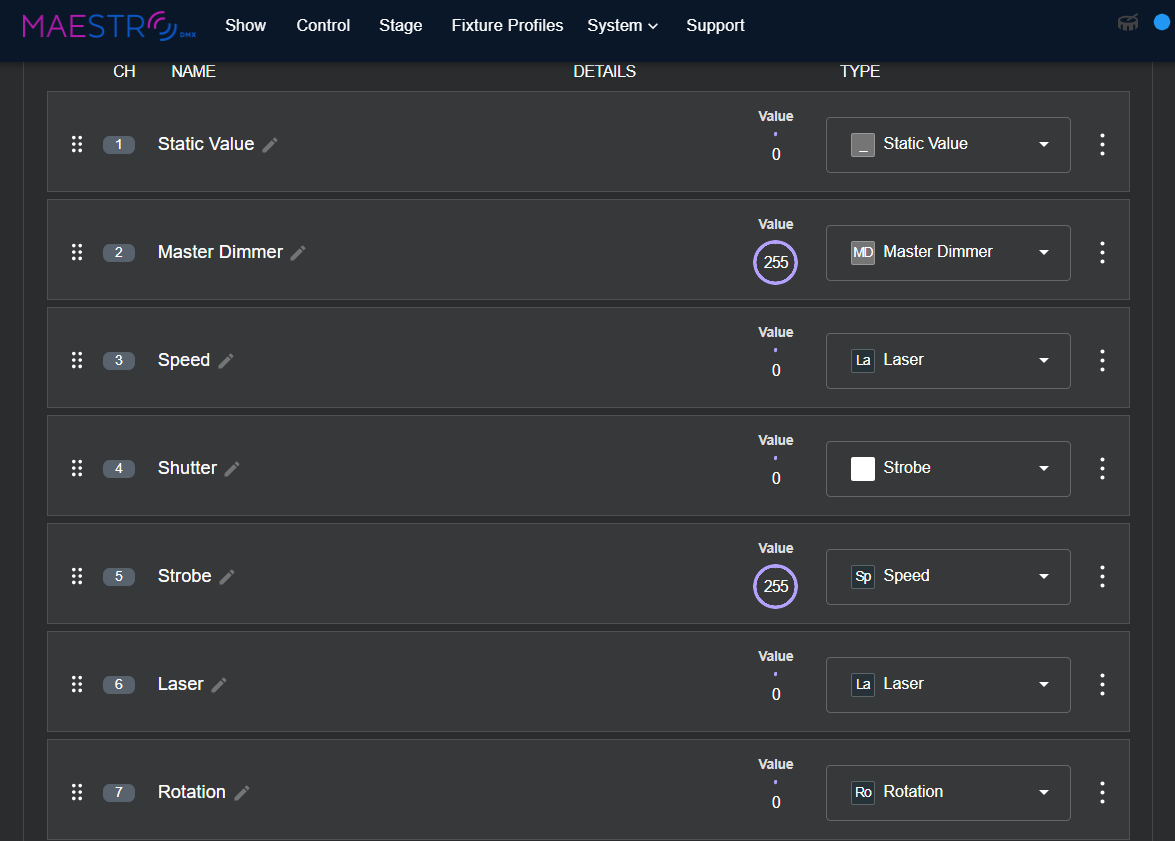Open the three-dot menu for Rotation row
The image size is (1175, 841).
(1102, 792)
